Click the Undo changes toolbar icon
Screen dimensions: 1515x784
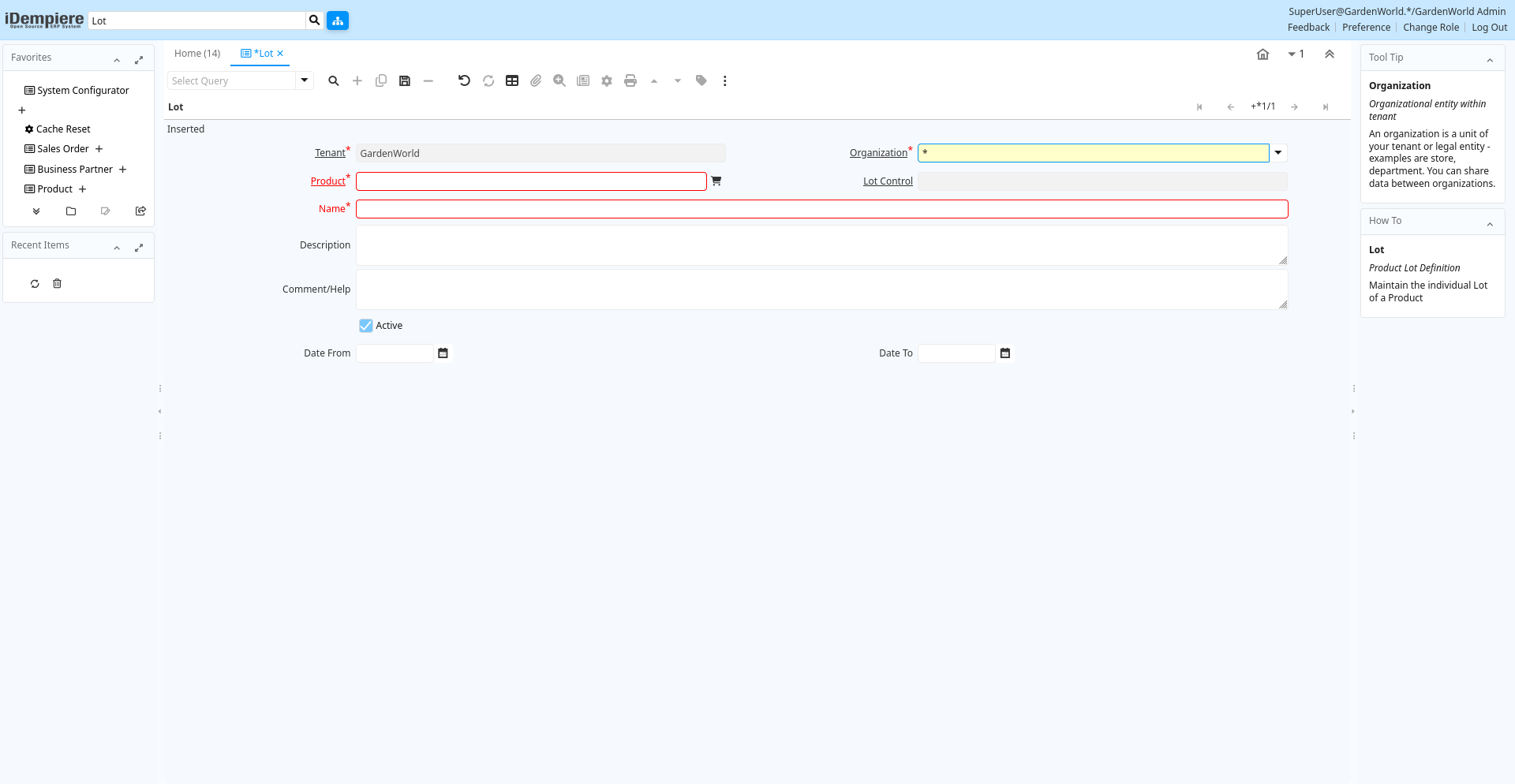(464, 81)
